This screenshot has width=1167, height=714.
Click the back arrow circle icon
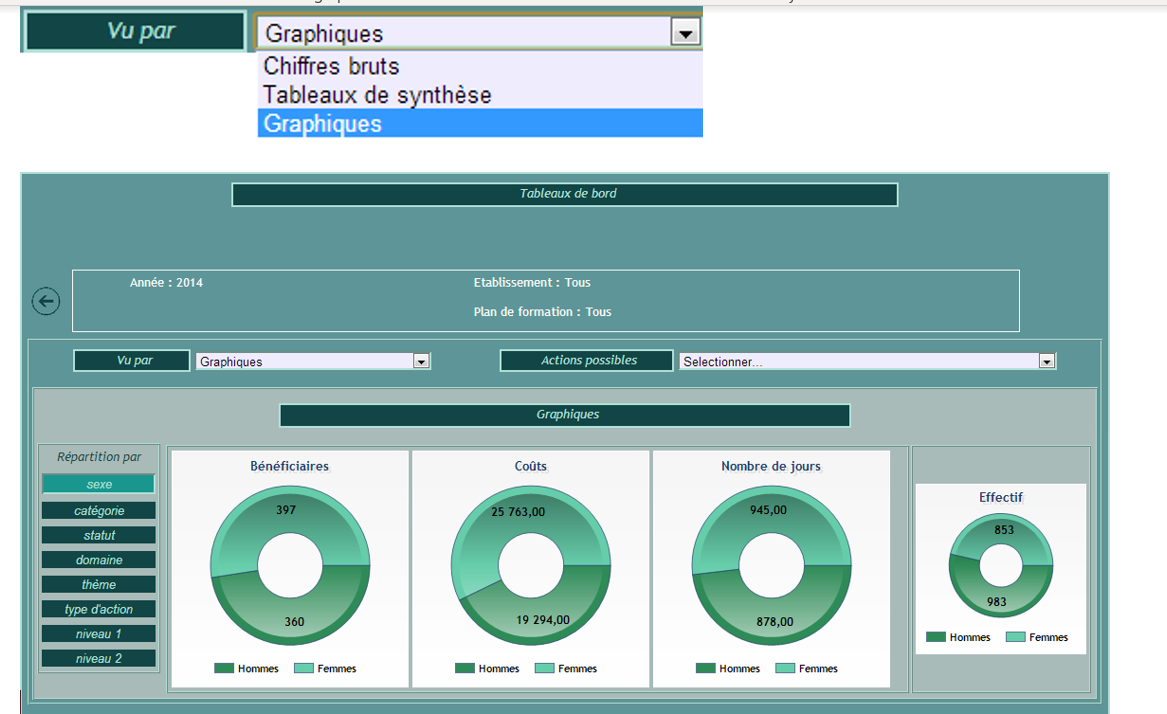pyautogui.click(x=46, y=301)
